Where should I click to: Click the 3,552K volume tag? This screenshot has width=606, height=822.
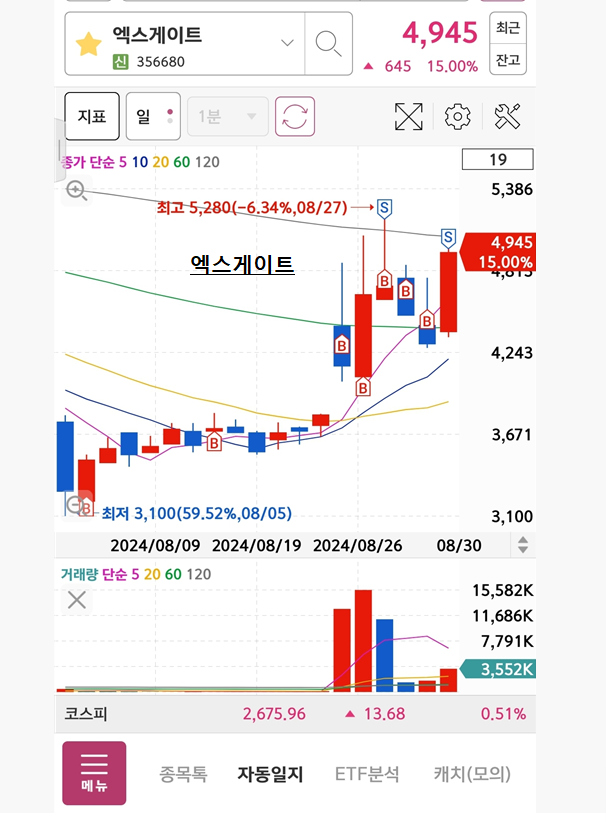(499, 669)
